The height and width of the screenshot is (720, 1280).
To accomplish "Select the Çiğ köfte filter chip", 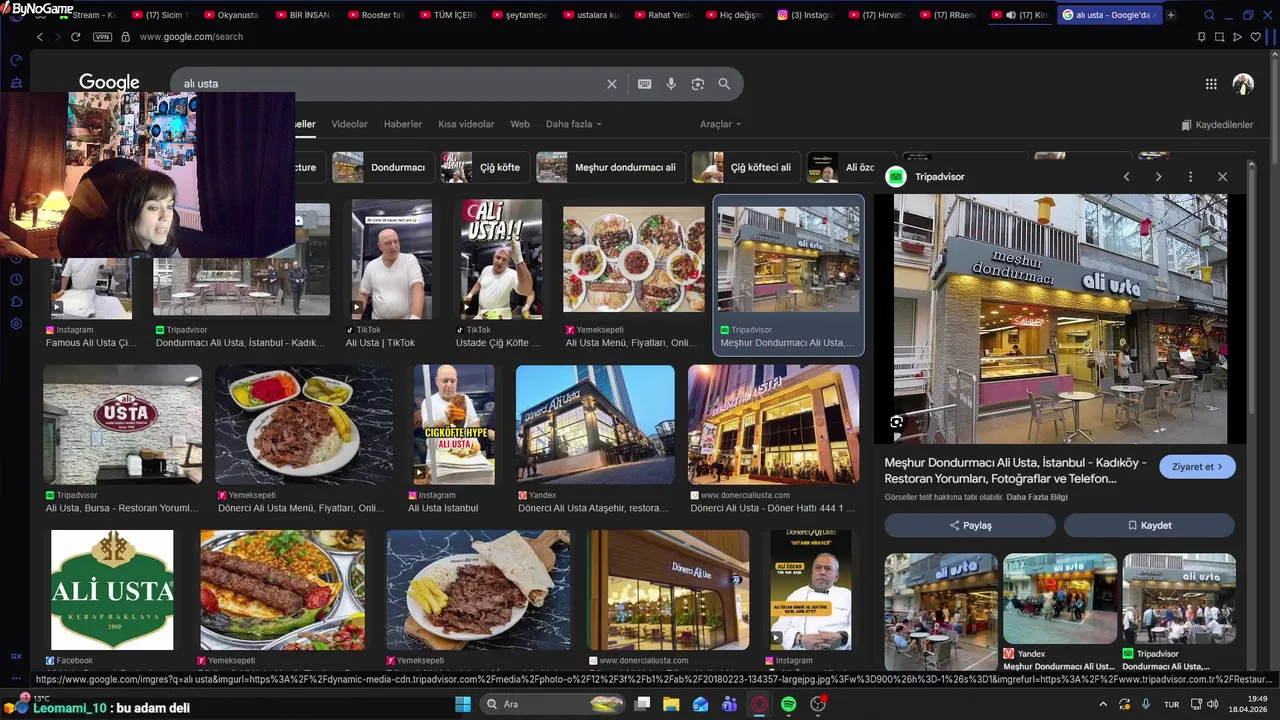I will pyautogui.click(x=483, y=167).
